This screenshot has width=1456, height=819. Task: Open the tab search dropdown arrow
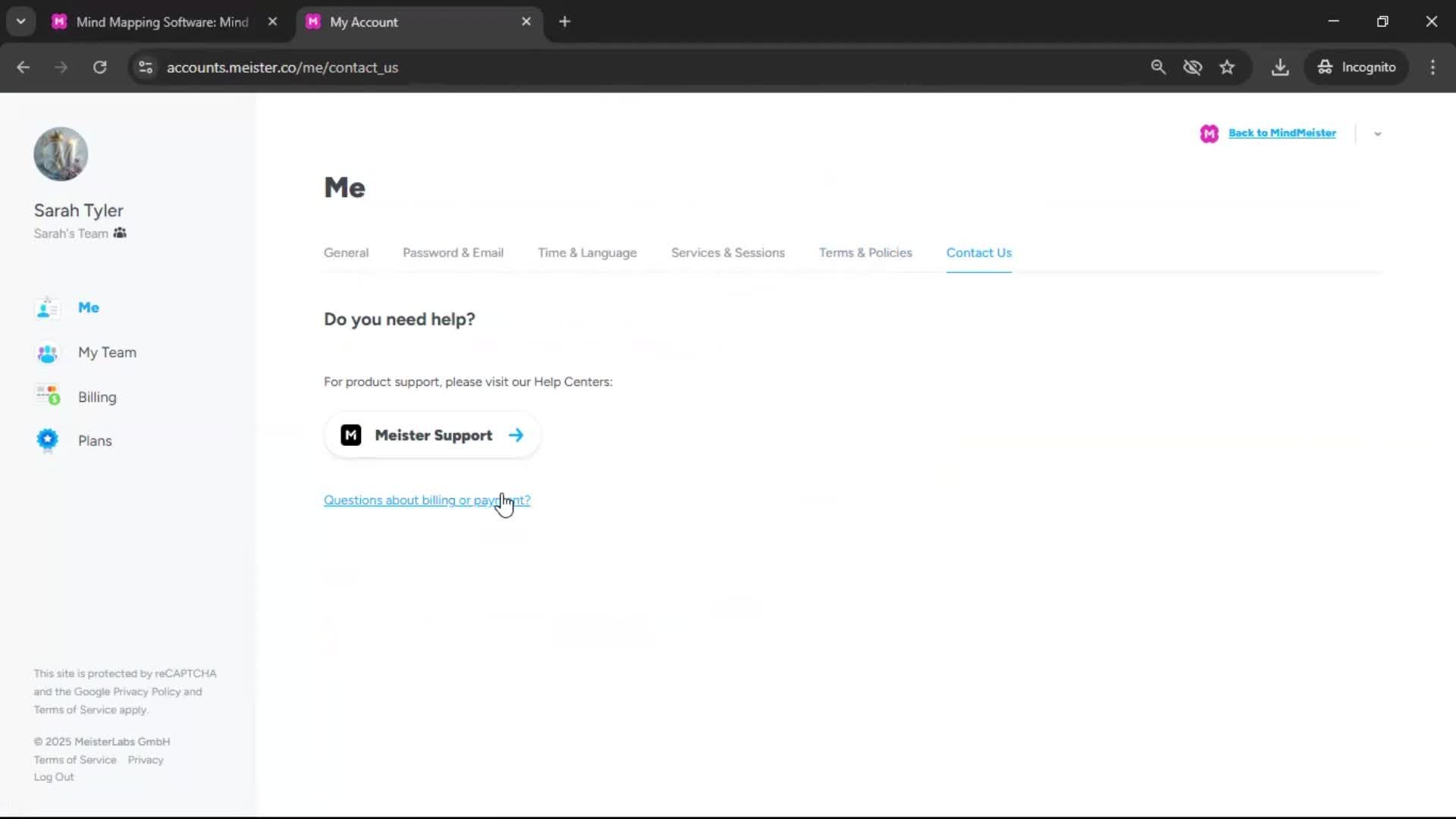click(21, 22)
